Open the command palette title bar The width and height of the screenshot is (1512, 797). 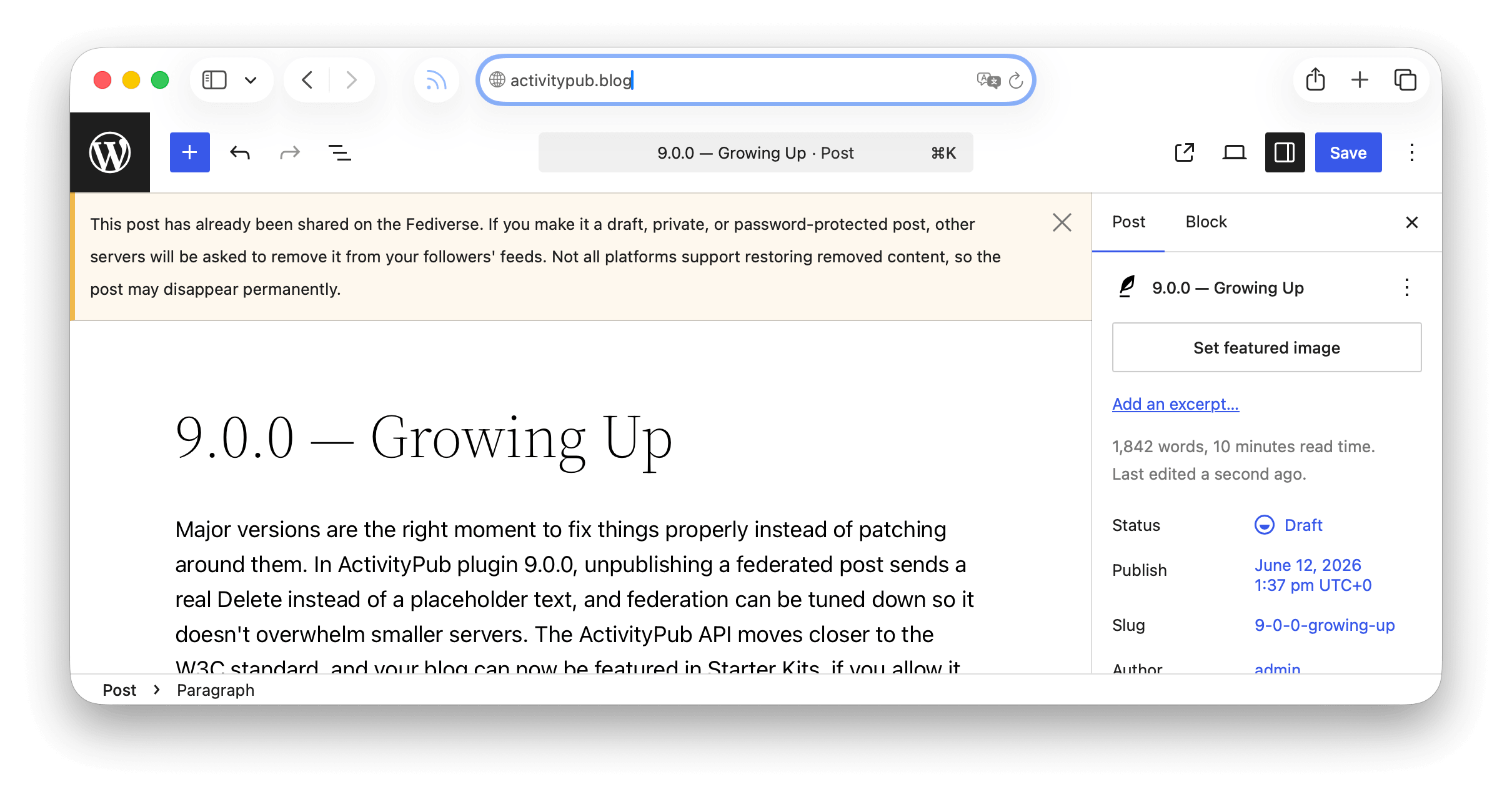click(x=755, y=152)
